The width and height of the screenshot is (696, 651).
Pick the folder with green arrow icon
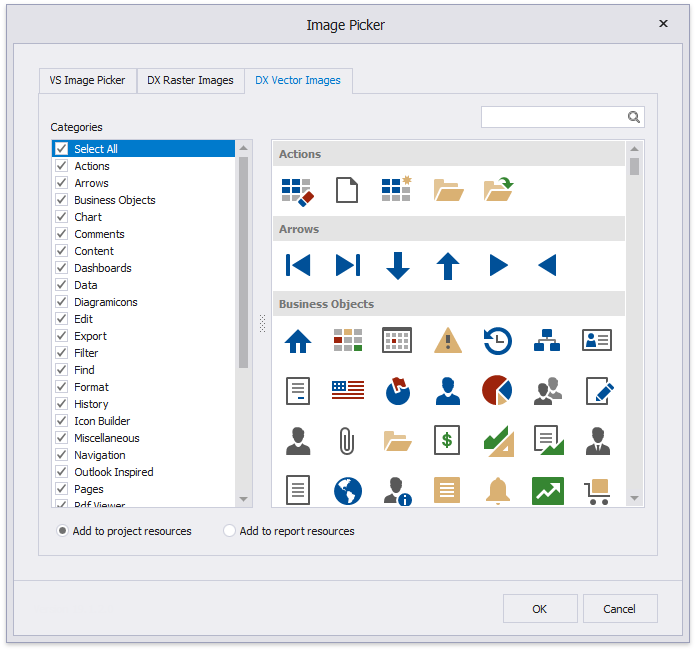point(498,189)
